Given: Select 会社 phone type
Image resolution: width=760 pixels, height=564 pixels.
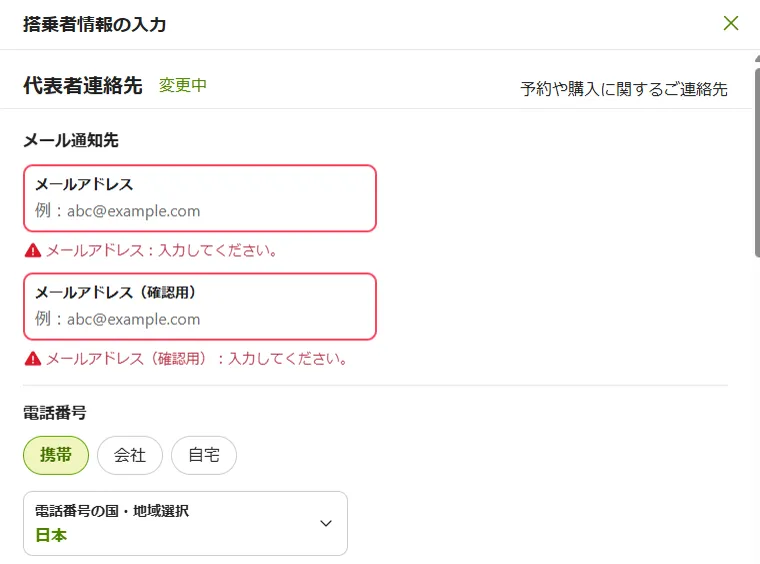Looking at the screenshot, I should tap(130, 455).
